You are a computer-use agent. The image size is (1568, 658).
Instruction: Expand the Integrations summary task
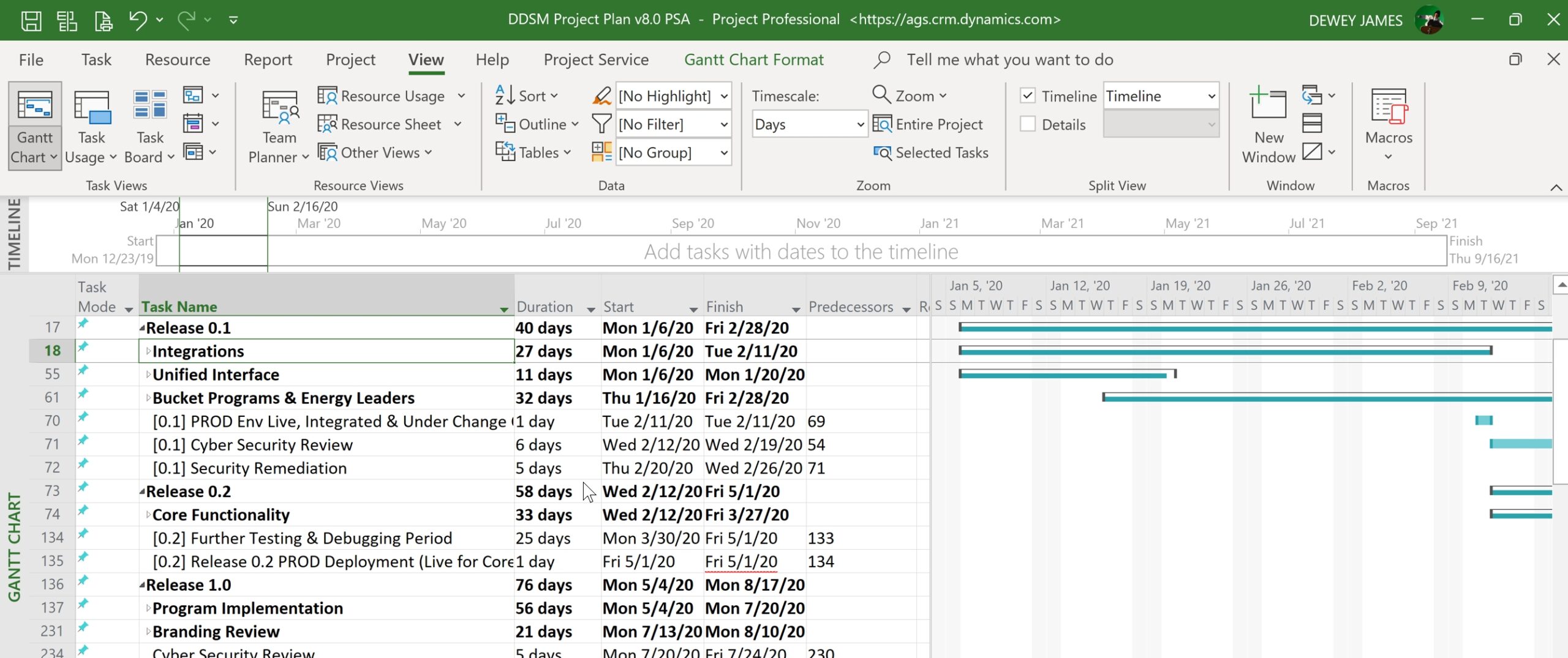point(148,351)
